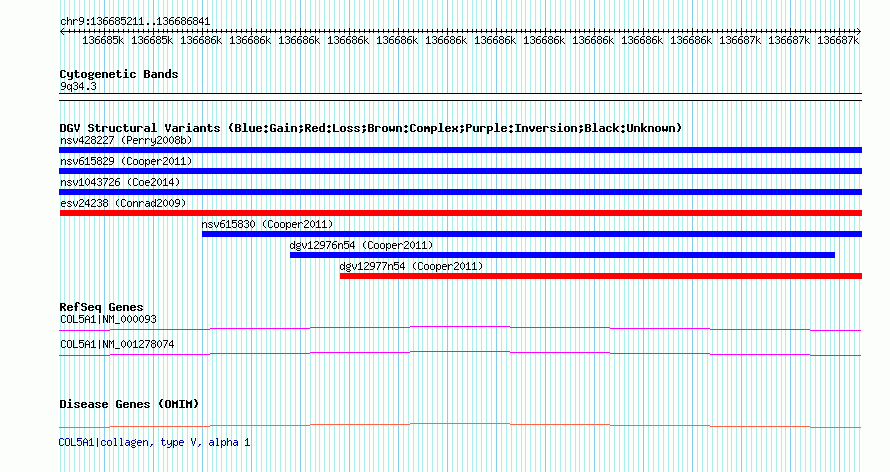Select the COL5A1|NM_000093 gene label
The height and width of the screenshot is (472, 890).
pos(108,319)
